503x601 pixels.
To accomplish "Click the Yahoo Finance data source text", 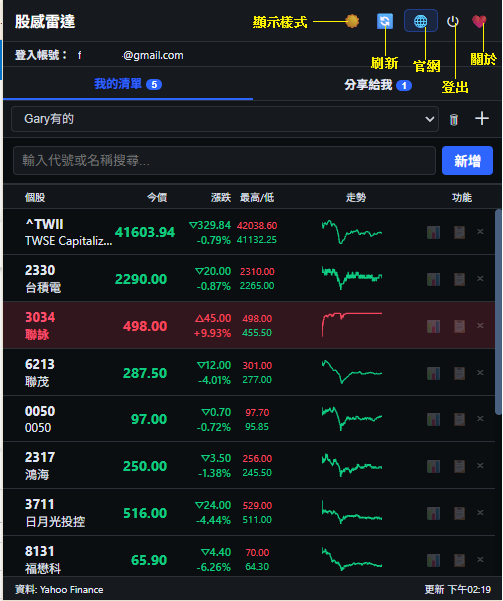I will (x=71, y=590).
